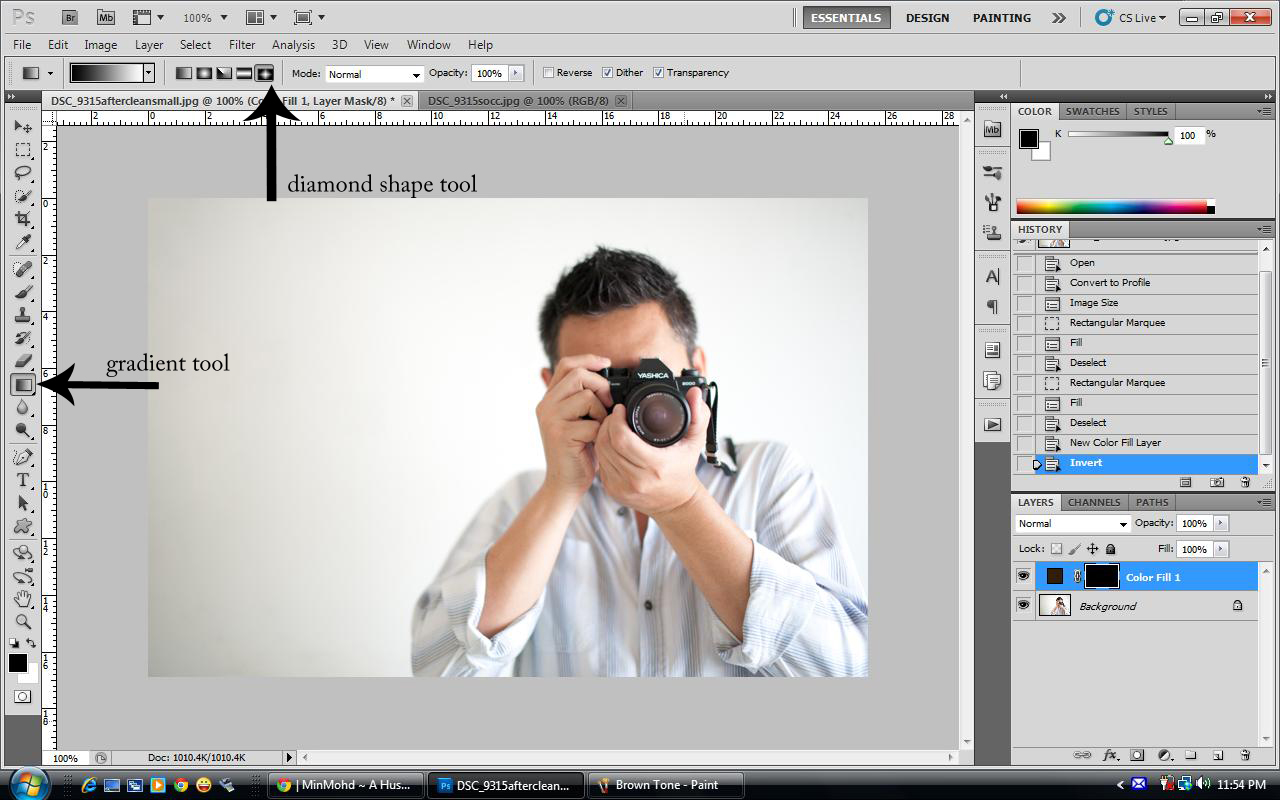Click the Painting workspace button
The width and height of the screenshot is (1280, 801).
(1001, 18)
